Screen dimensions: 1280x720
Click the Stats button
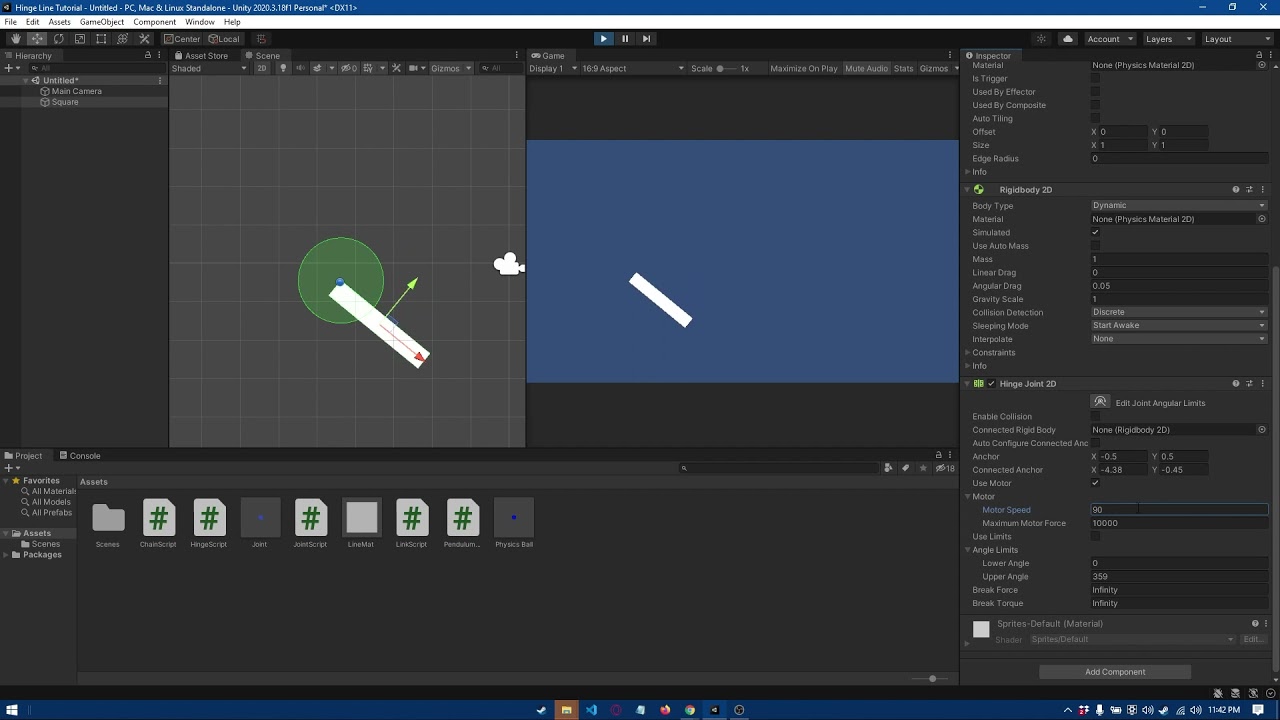pos(904,68)
